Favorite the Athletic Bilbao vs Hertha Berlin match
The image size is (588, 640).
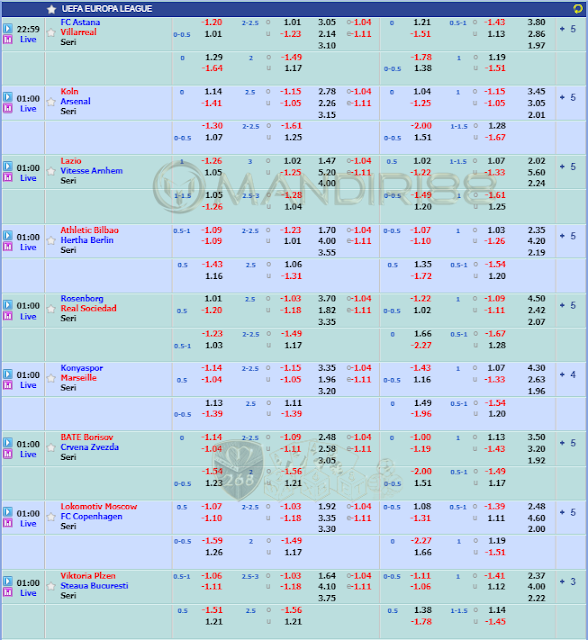point(51,240)
